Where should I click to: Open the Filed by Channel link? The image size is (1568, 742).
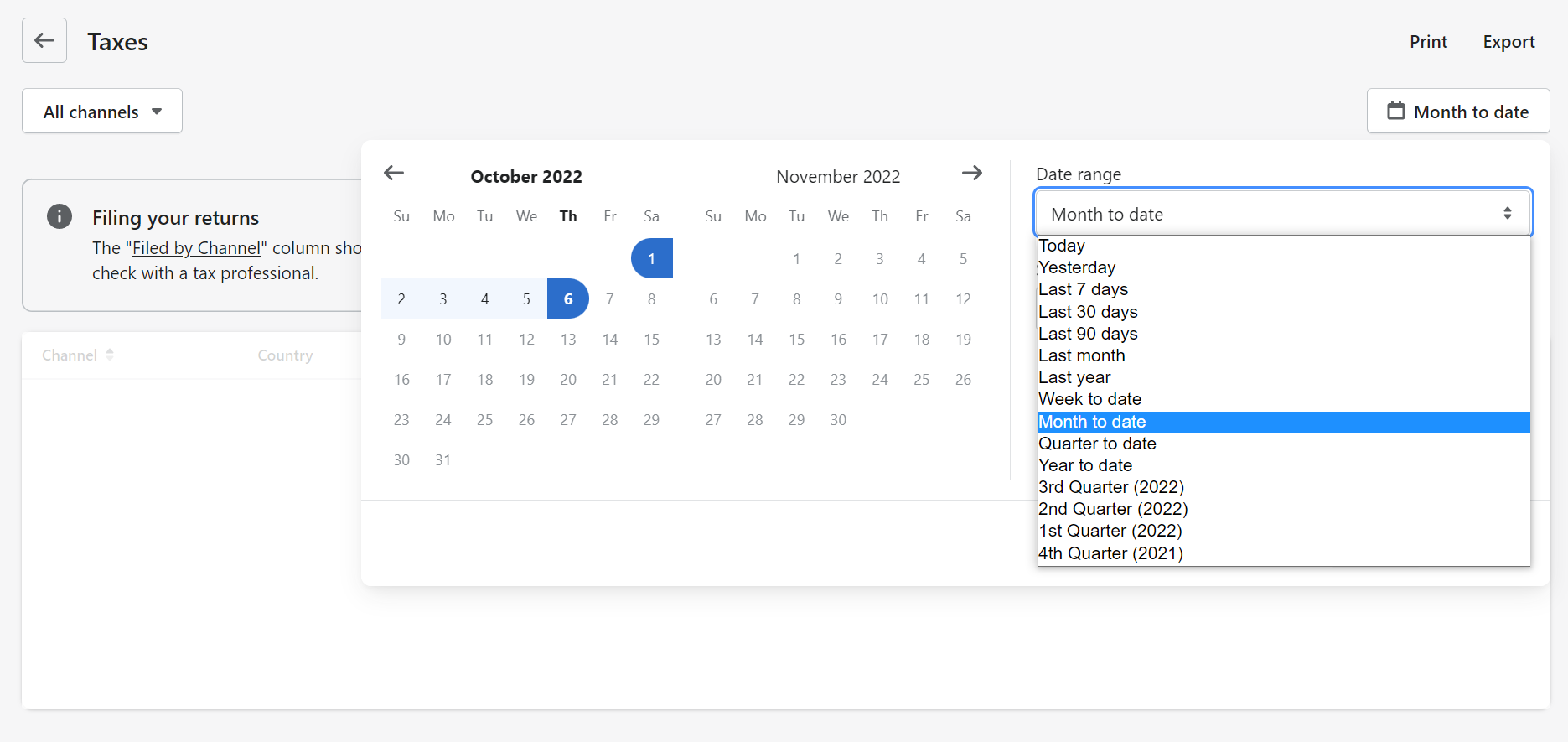(x=196, y=248)
